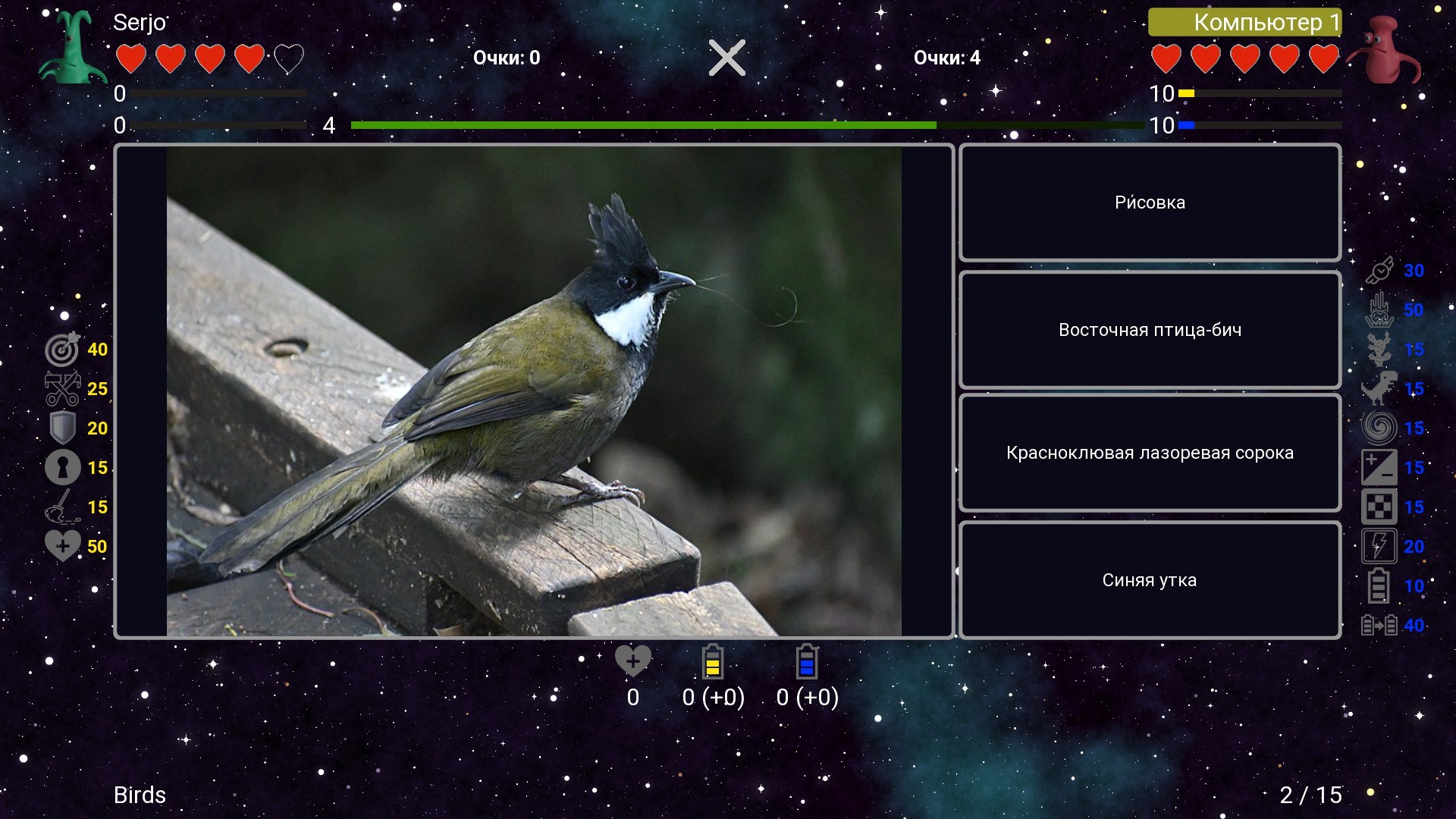The width and height of the screenshot is (1456, 819).
Task: Use the shield power-up costing 20
Action: pyautogui.click(x=62, y=428)
